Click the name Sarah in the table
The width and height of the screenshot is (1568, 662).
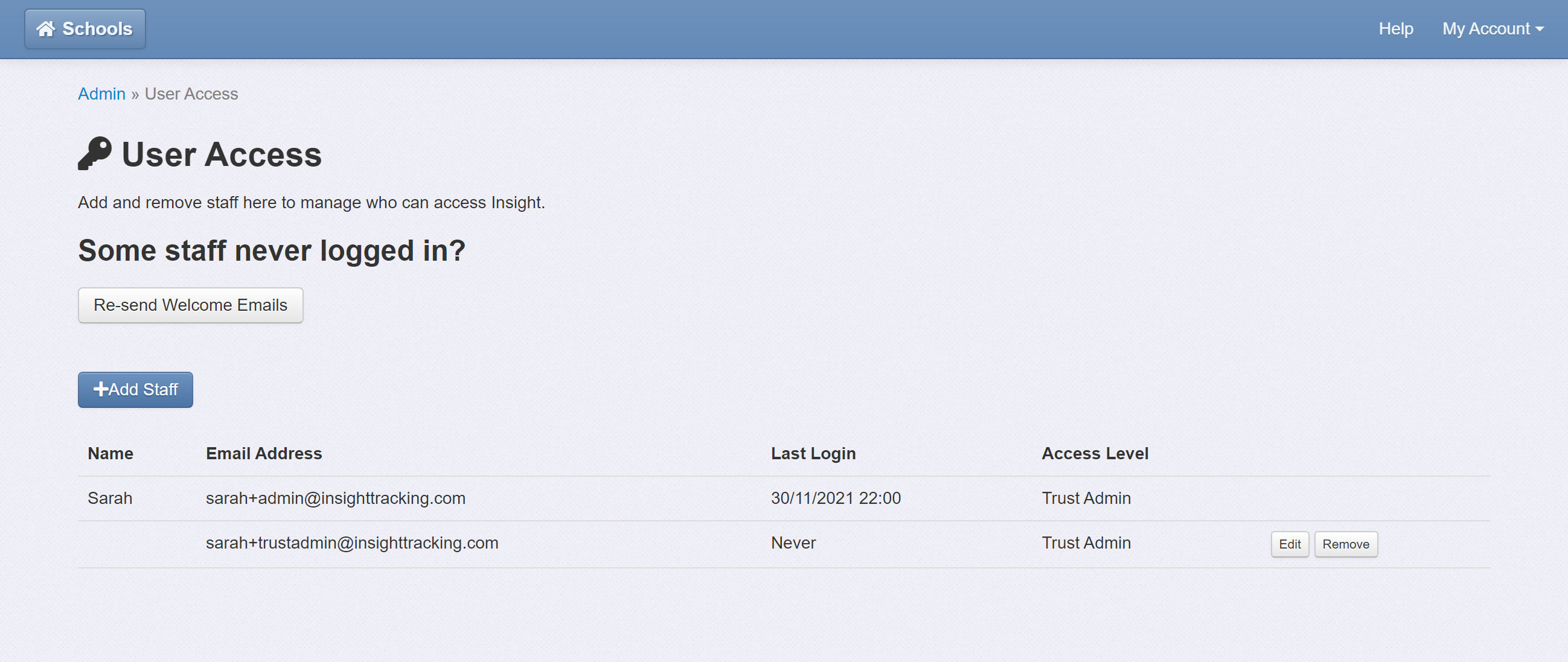pos(109,498)
